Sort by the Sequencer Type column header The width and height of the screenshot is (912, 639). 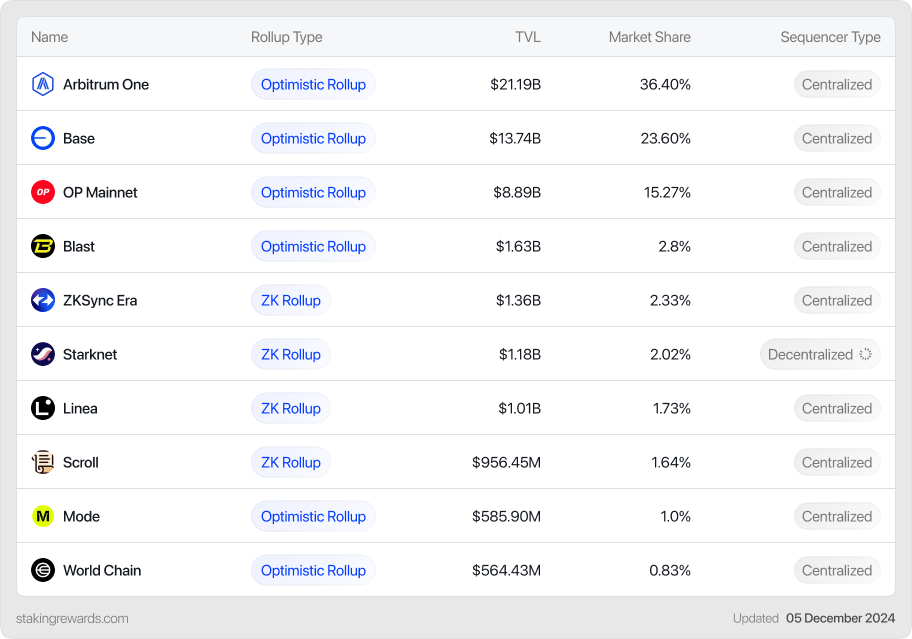[830, 37]
